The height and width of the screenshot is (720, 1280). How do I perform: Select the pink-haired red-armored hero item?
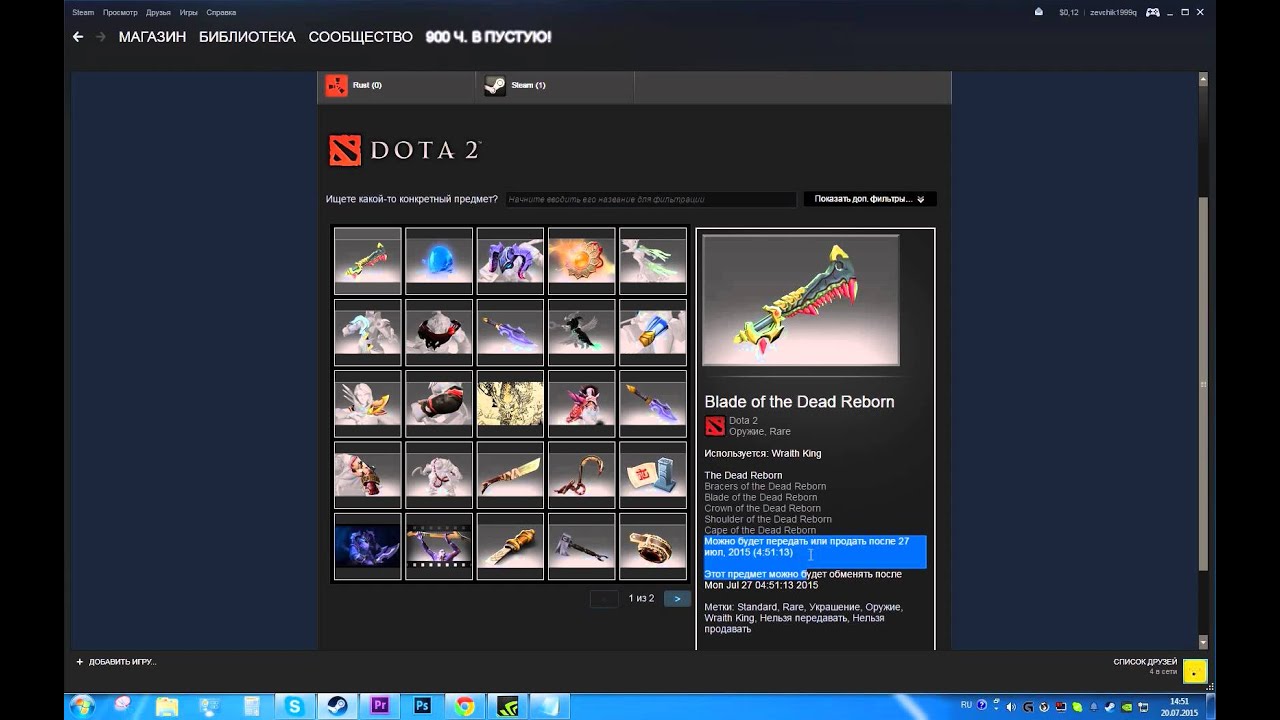tap(581, 404)
